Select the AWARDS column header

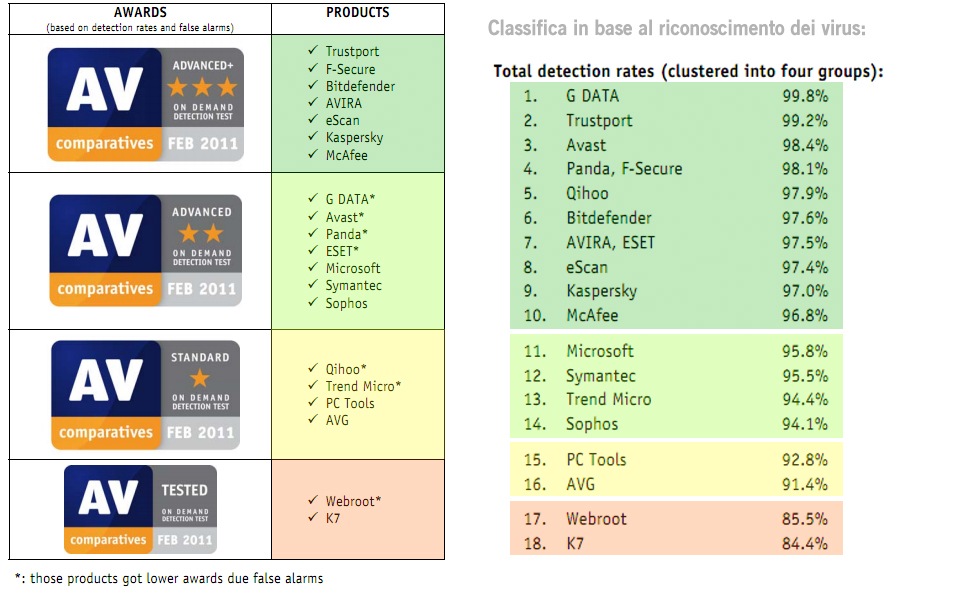pyautogui.click(x=140, y=13)
